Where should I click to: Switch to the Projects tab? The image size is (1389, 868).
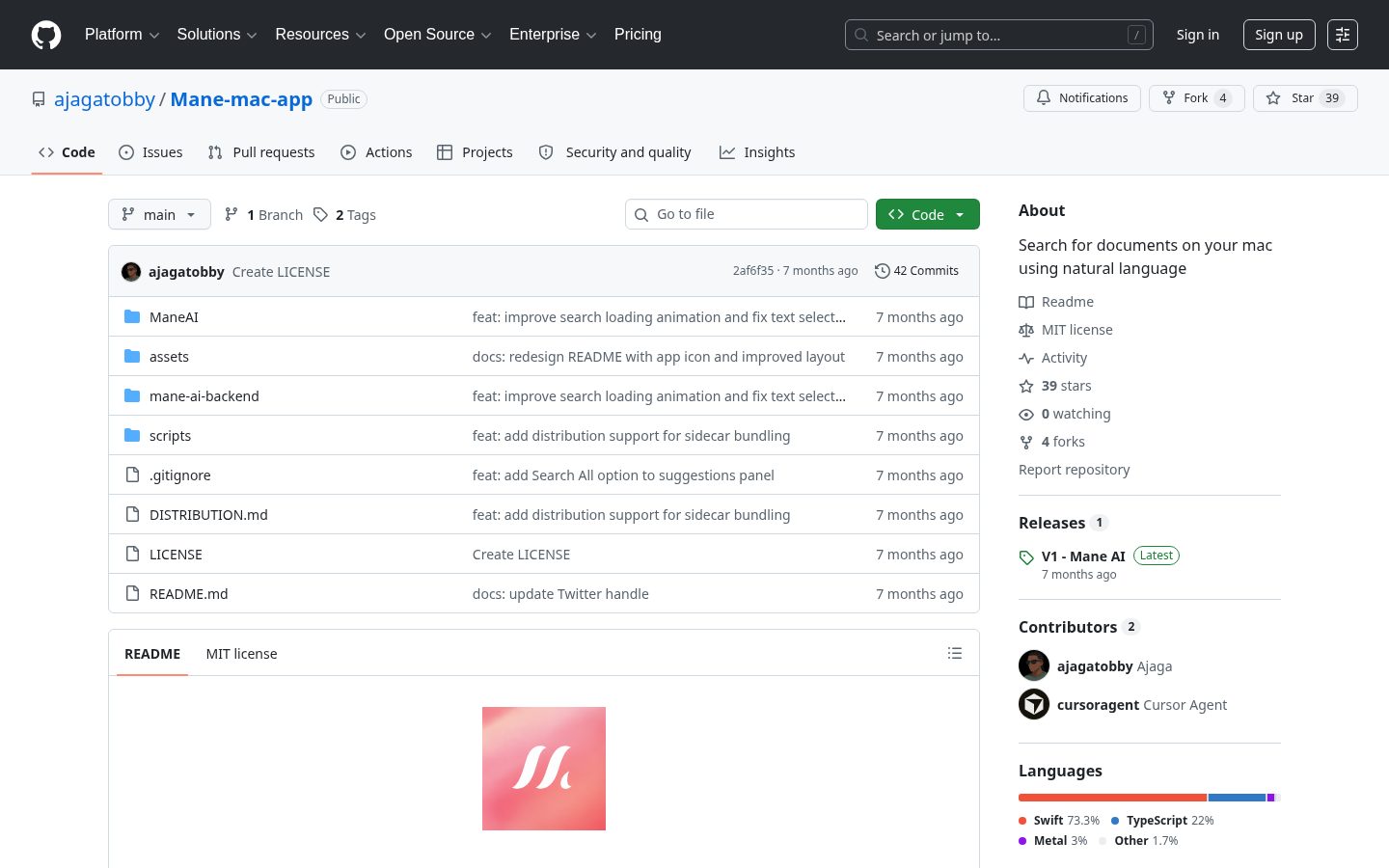click(475, 152)
